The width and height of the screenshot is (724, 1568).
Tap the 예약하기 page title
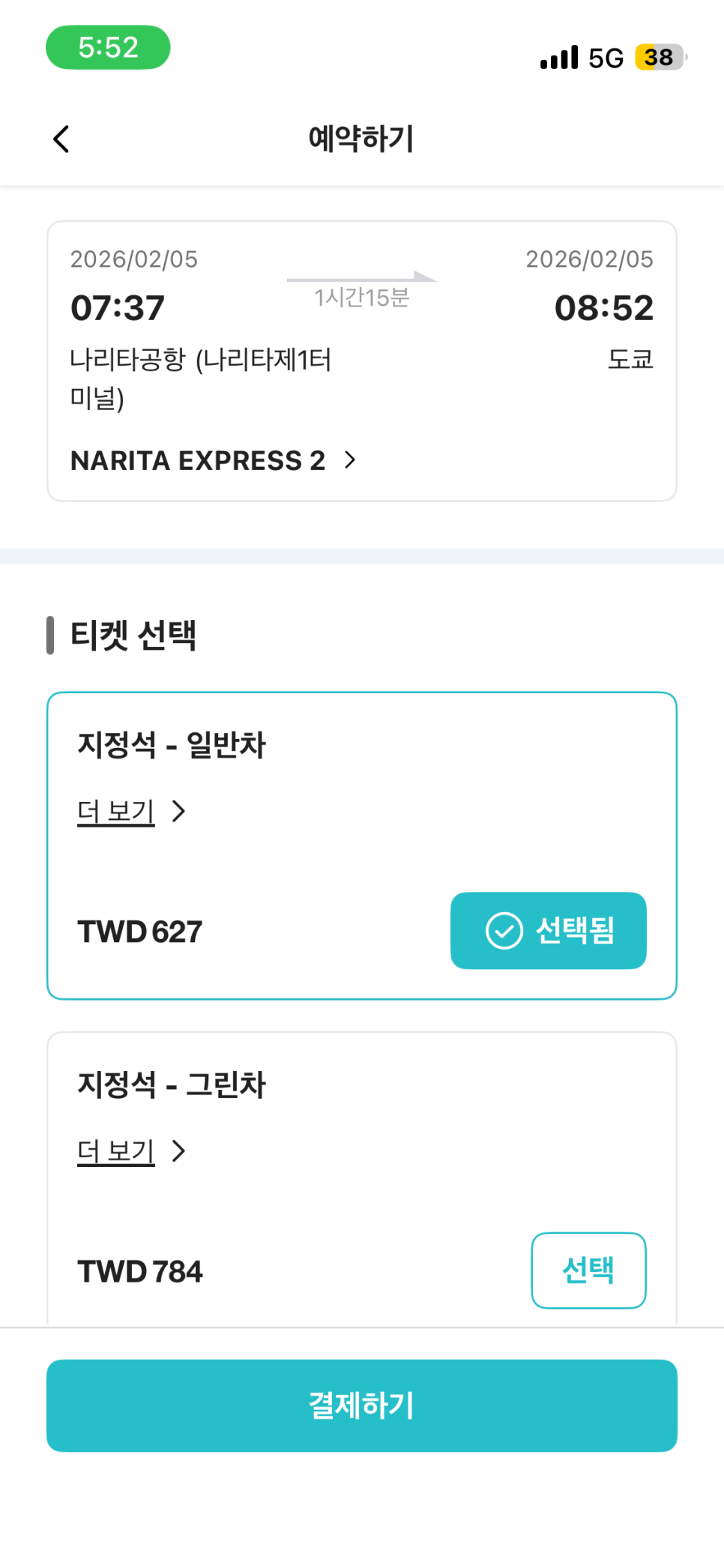point(361,139)
